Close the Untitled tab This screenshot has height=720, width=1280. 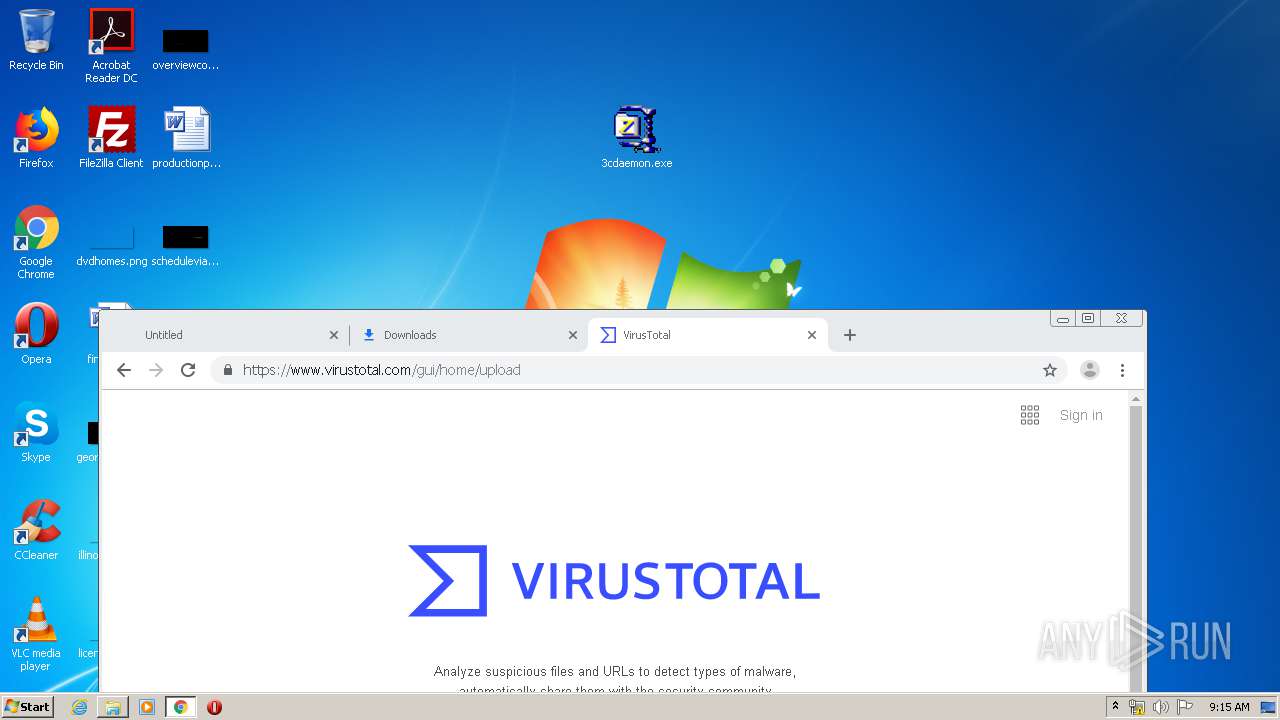[x=334, y=335]
